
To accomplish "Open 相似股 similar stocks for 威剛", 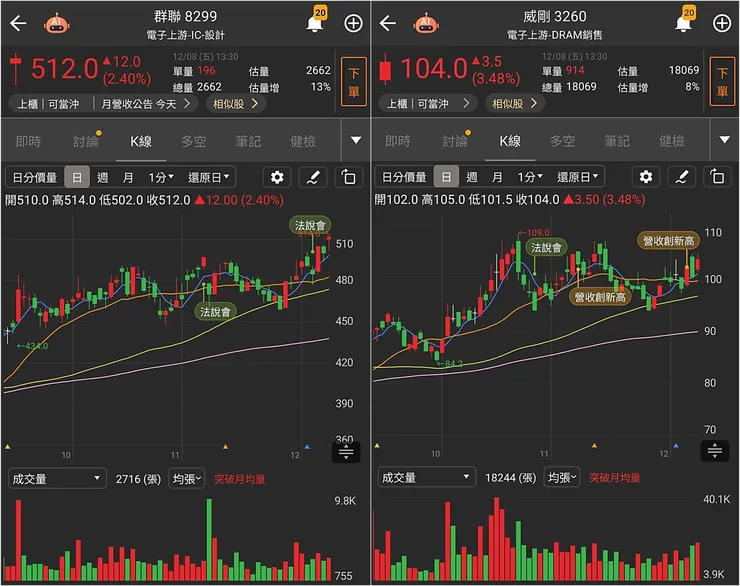I will (515, 103).
